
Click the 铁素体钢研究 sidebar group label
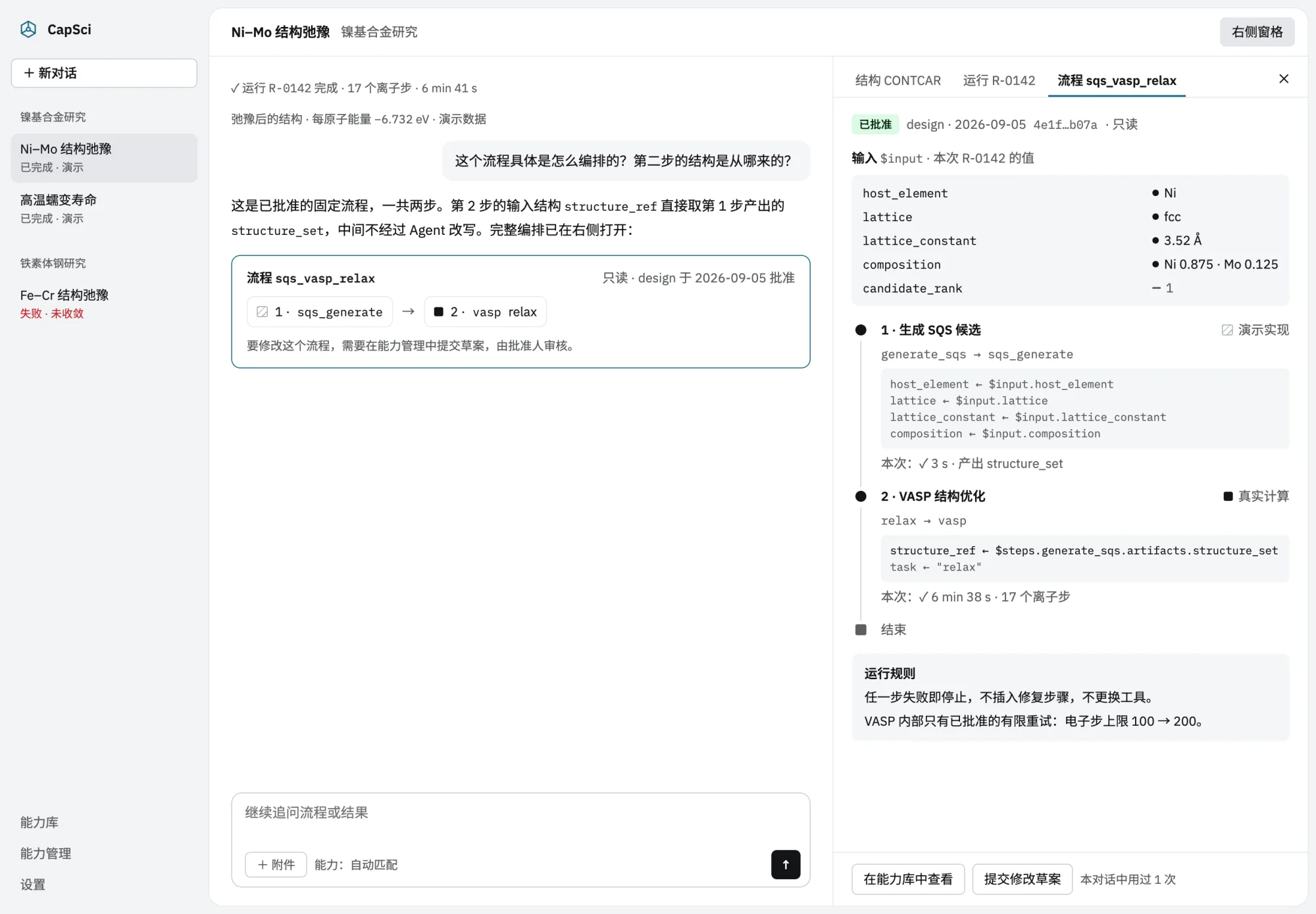click(53, 263)
